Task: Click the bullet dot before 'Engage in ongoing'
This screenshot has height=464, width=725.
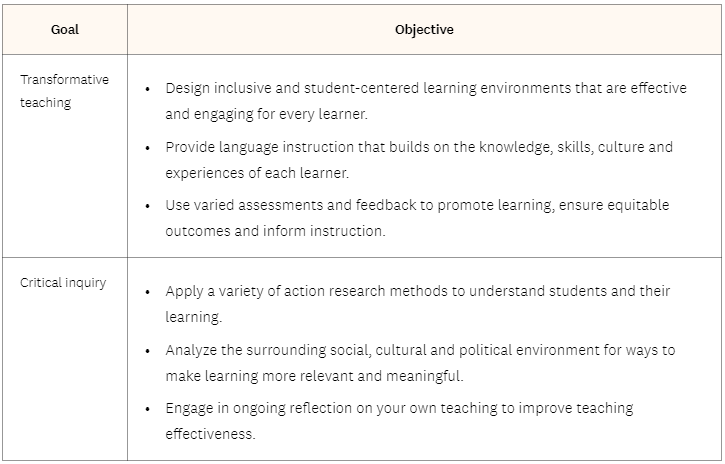Action: 147,409
